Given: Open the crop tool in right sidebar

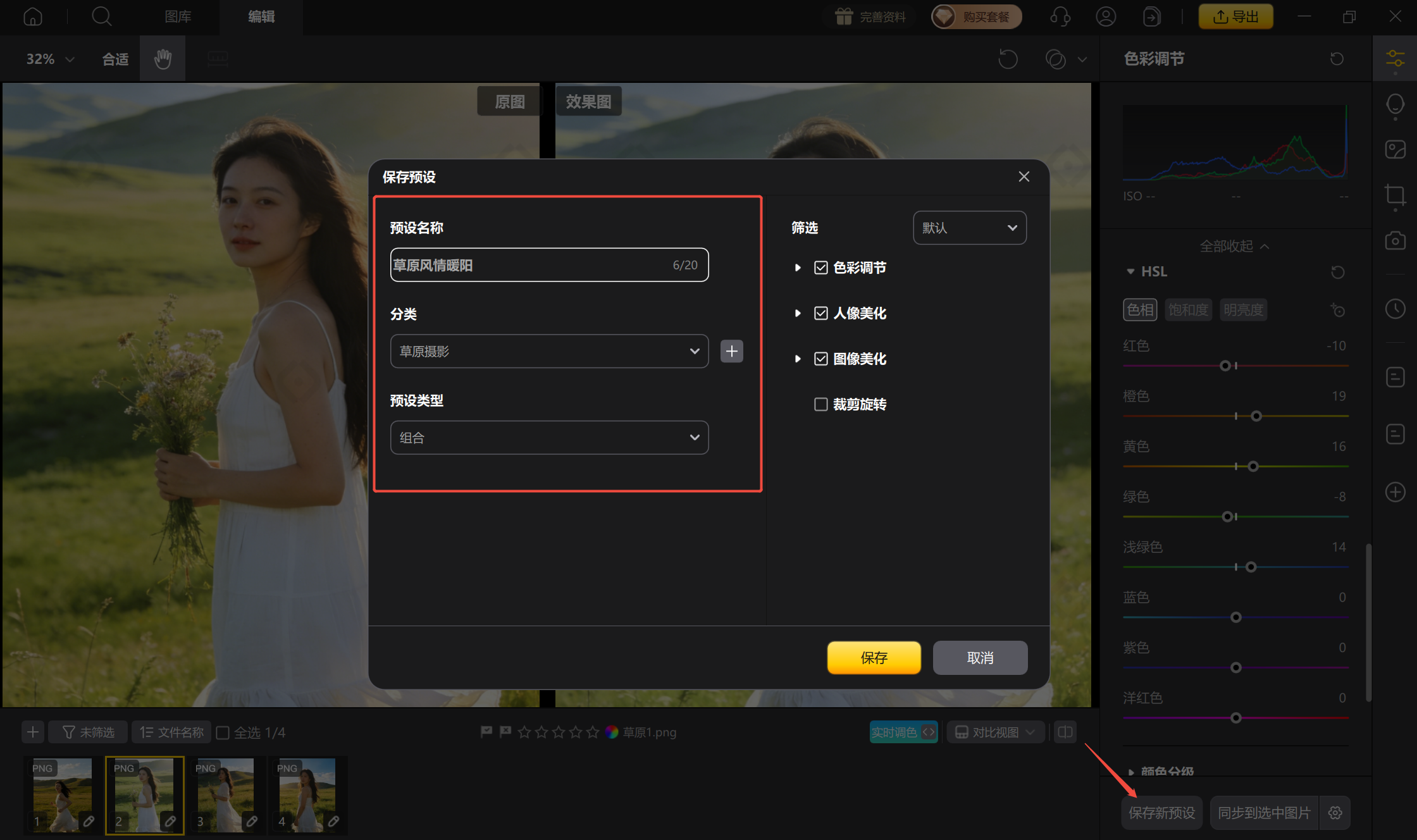Looking at the screenshot, I should point(1395,195).
